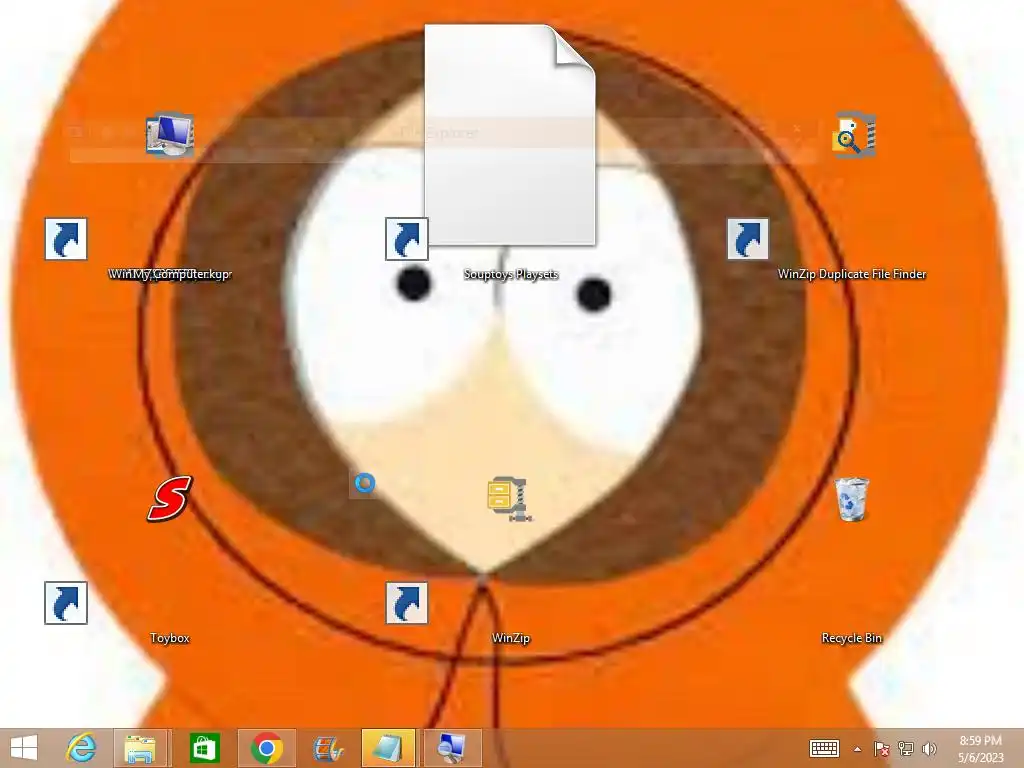This screenshot has width=1024, height=768.
Task: Open the volume speaker tray icon
Action: 929,748
